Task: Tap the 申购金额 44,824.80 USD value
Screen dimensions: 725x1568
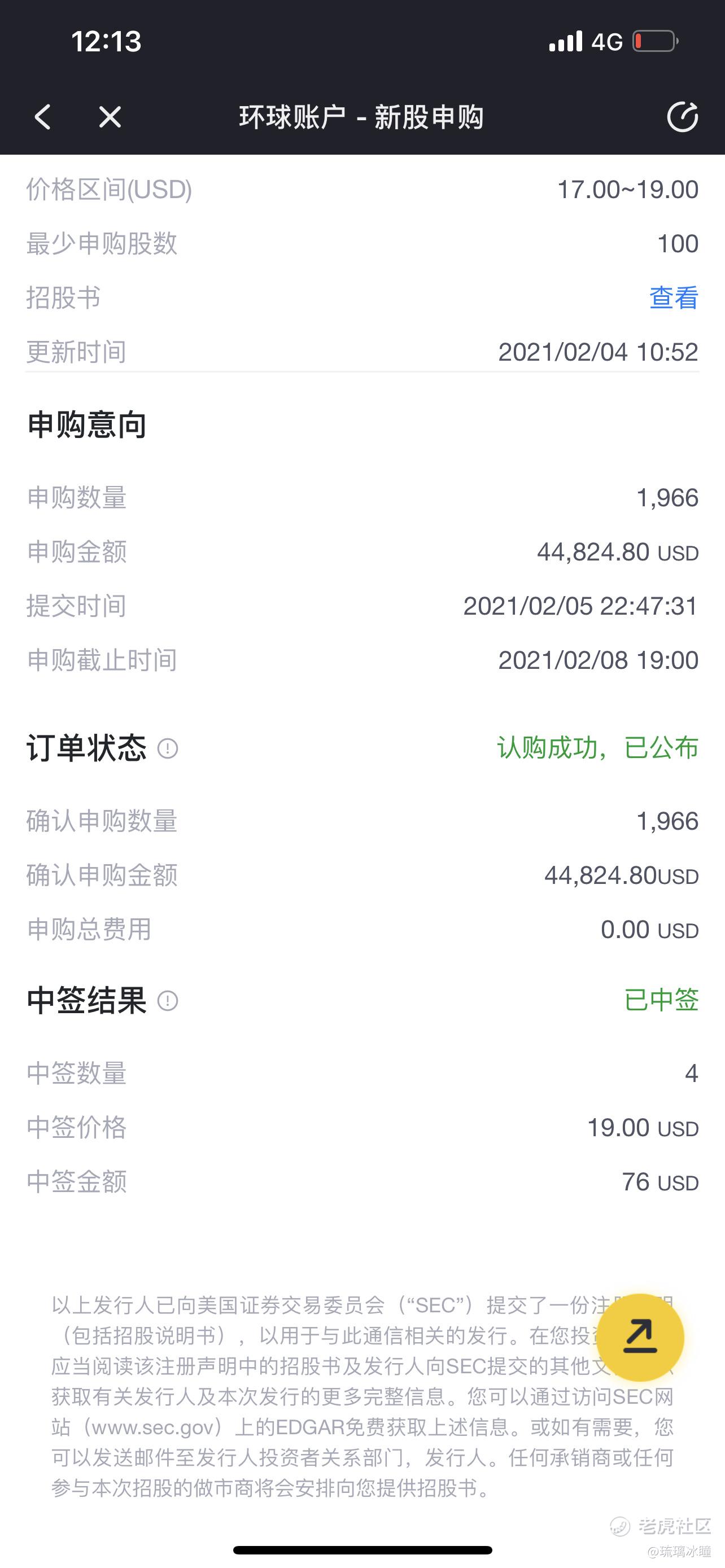Action: click(x=618, y=552)
